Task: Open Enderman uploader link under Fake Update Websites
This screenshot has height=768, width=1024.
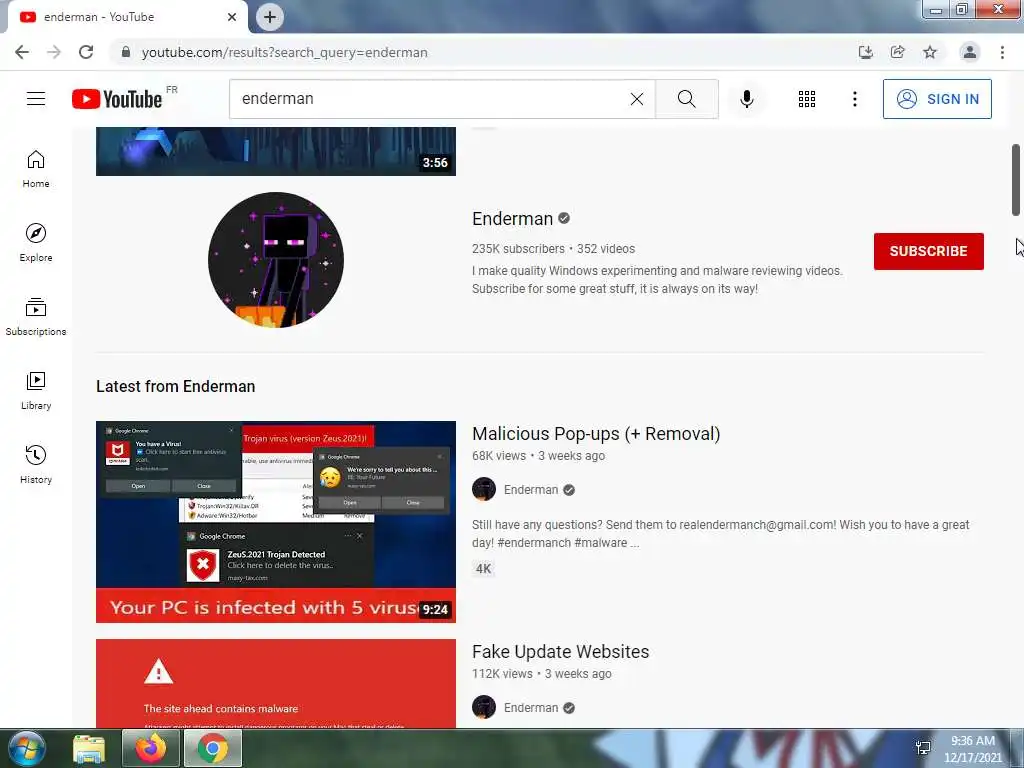Action: click(531, 708)
